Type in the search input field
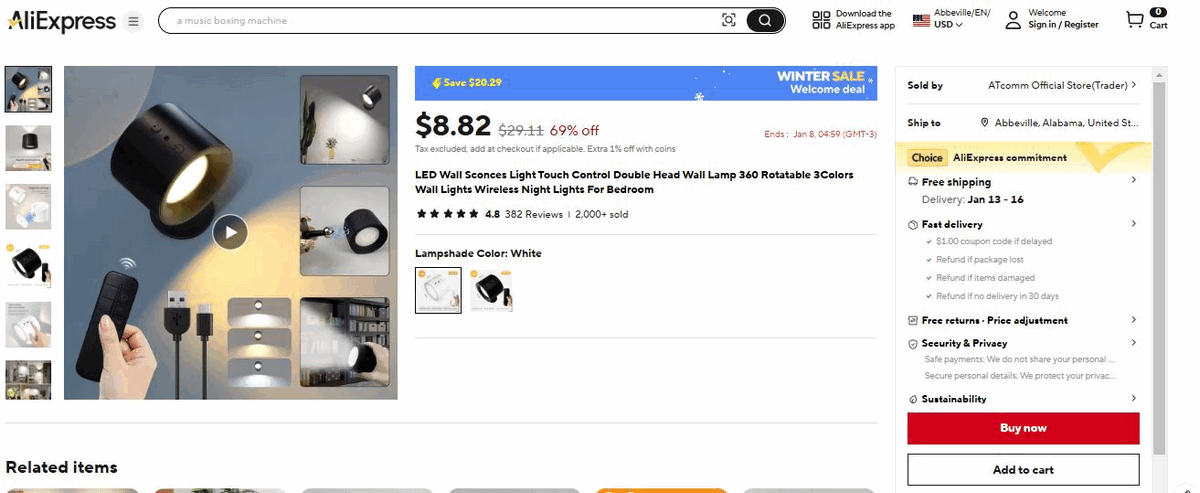Screen dimensions: 1200x493 click(440, 21)
